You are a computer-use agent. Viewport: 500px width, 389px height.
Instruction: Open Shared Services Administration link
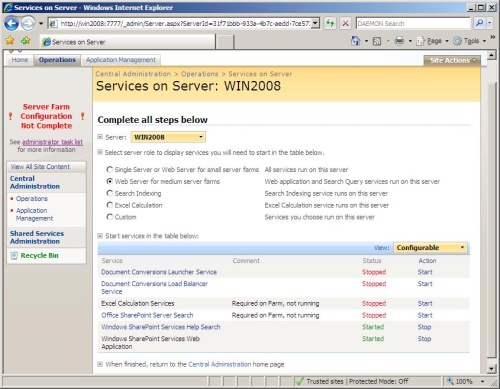pos(37,237)
